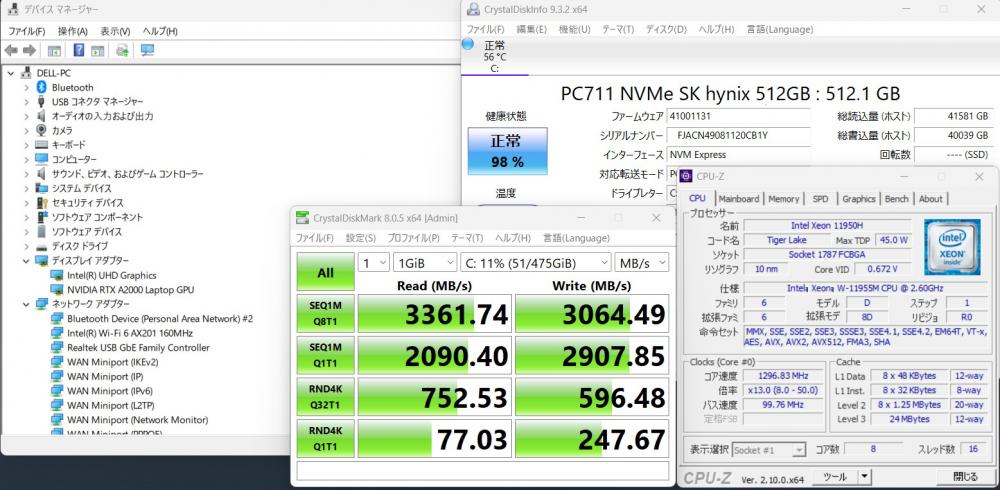
Task: Click the ツール button in CPU-Z
Action: point(834,476)
